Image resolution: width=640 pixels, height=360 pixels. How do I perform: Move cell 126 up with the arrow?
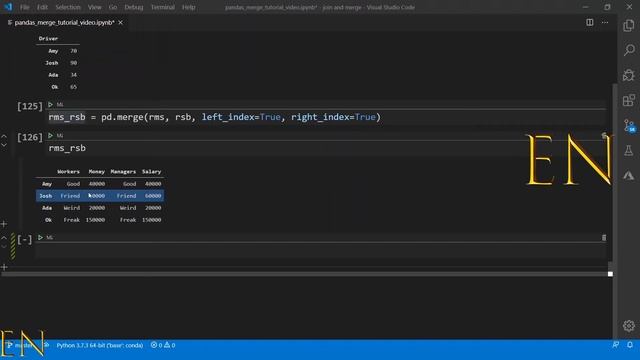coord(4,136)
